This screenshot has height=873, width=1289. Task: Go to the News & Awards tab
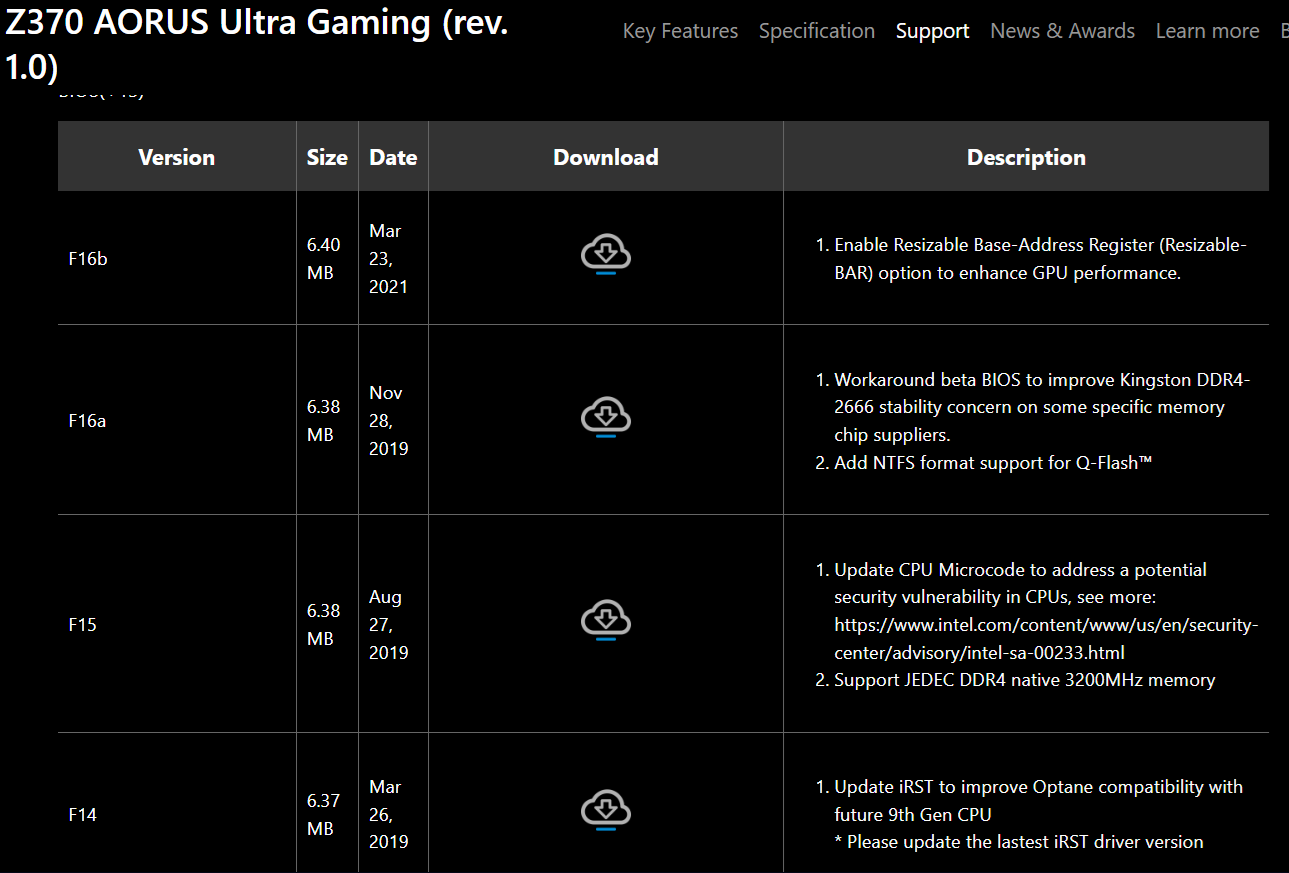[1062, 31]
